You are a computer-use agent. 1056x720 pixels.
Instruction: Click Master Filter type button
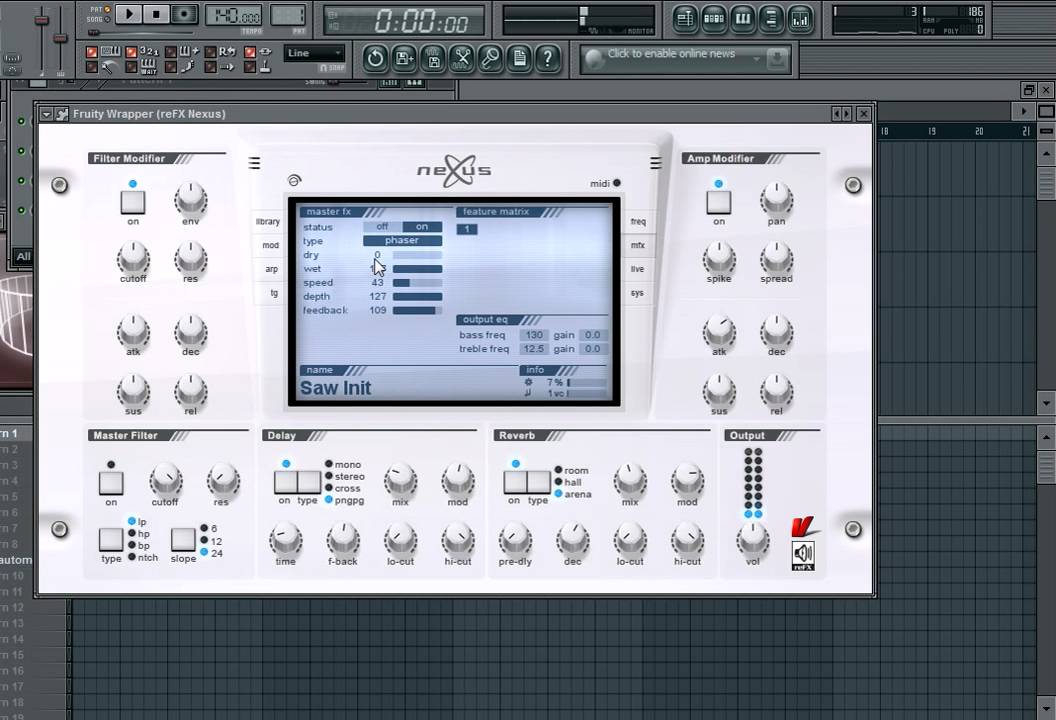(x=111, y=539)
